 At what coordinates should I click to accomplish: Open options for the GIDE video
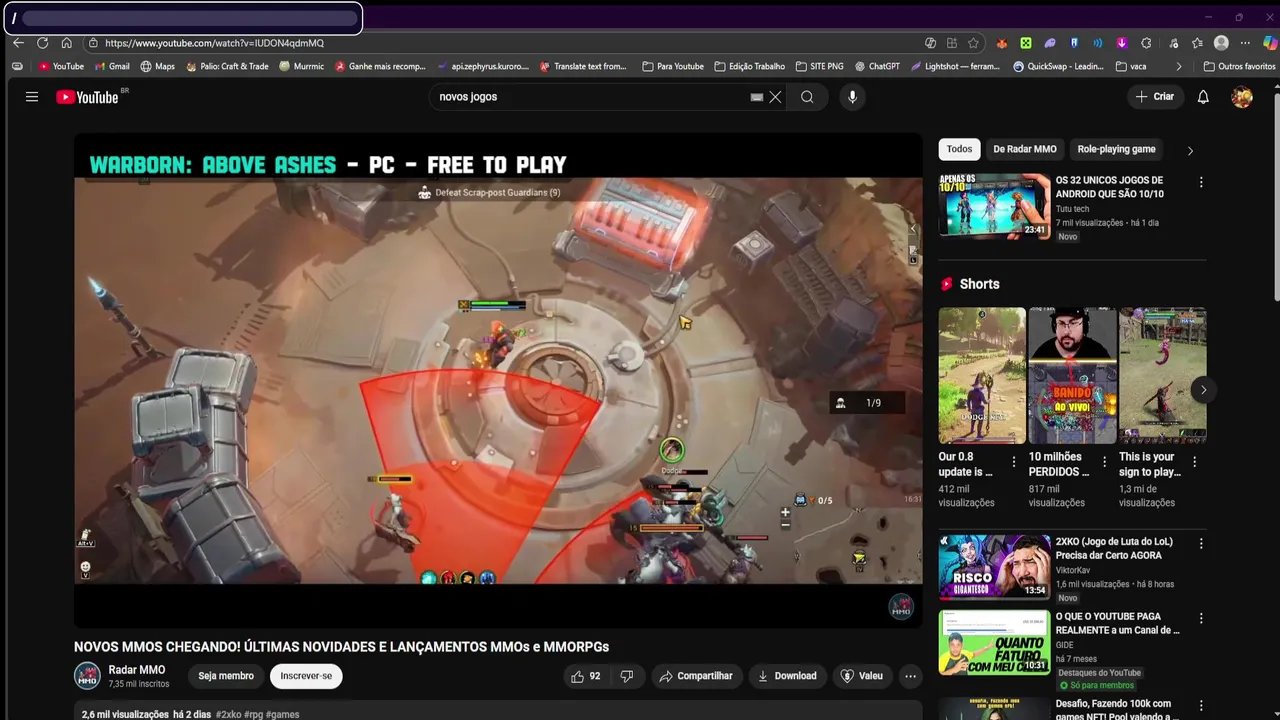coord(1201,618)
